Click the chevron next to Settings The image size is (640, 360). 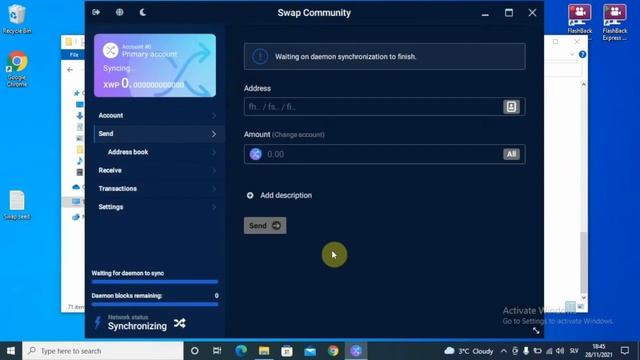[x=214, y=207]
